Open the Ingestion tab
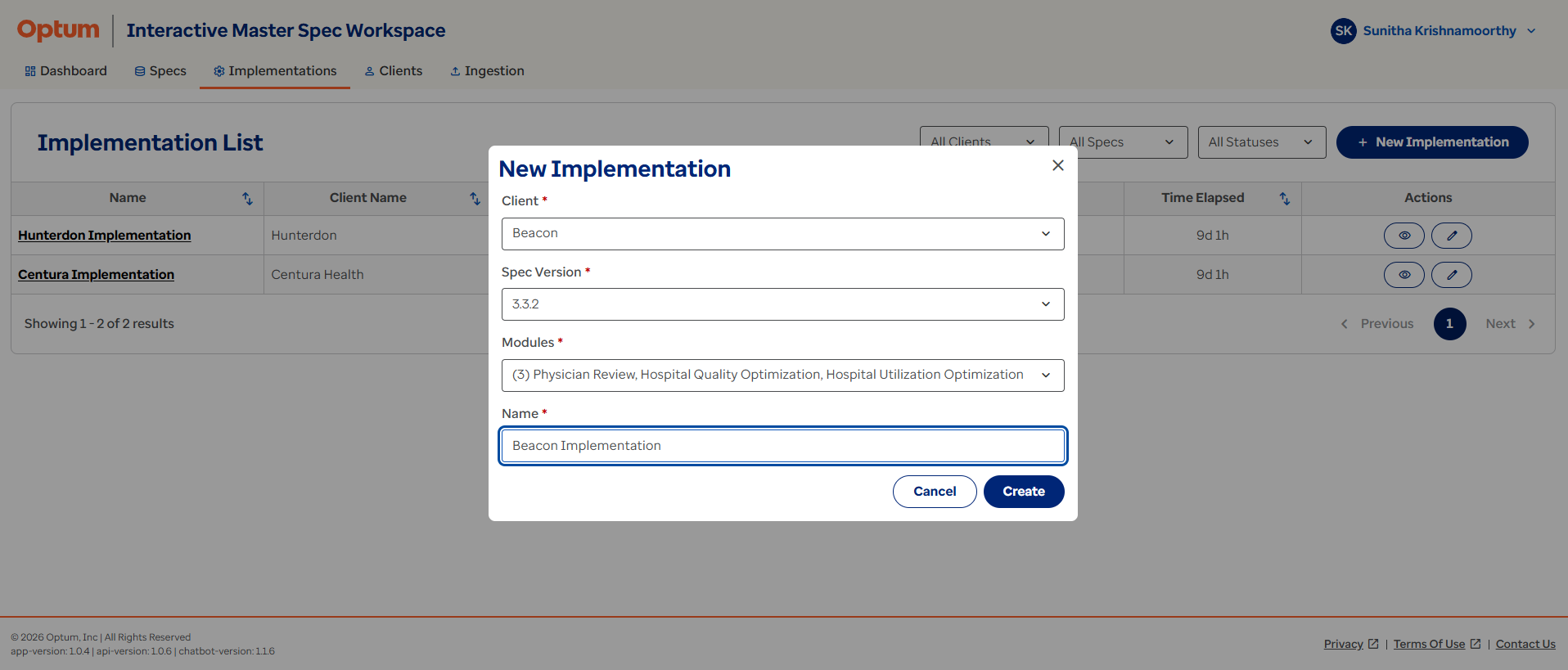 [x=487, y=71]
